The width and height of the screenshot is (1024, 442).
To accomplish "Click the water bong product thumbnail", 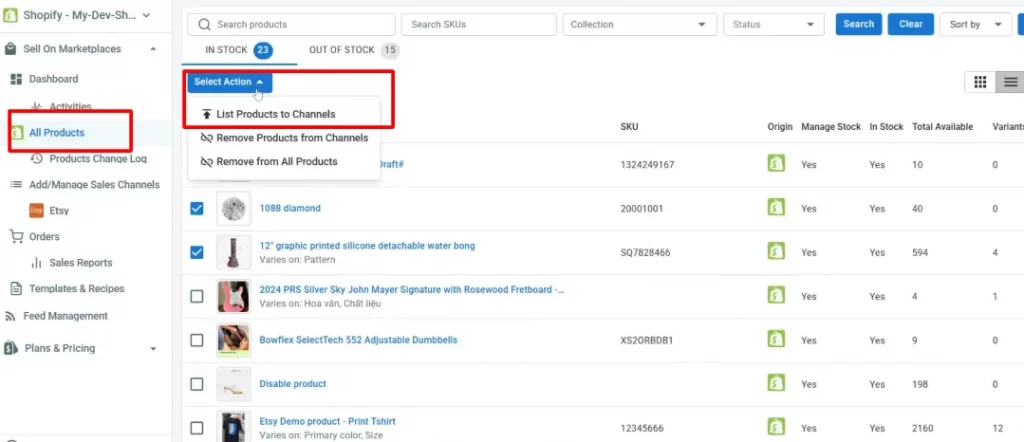I will click(x=233, y=252).
